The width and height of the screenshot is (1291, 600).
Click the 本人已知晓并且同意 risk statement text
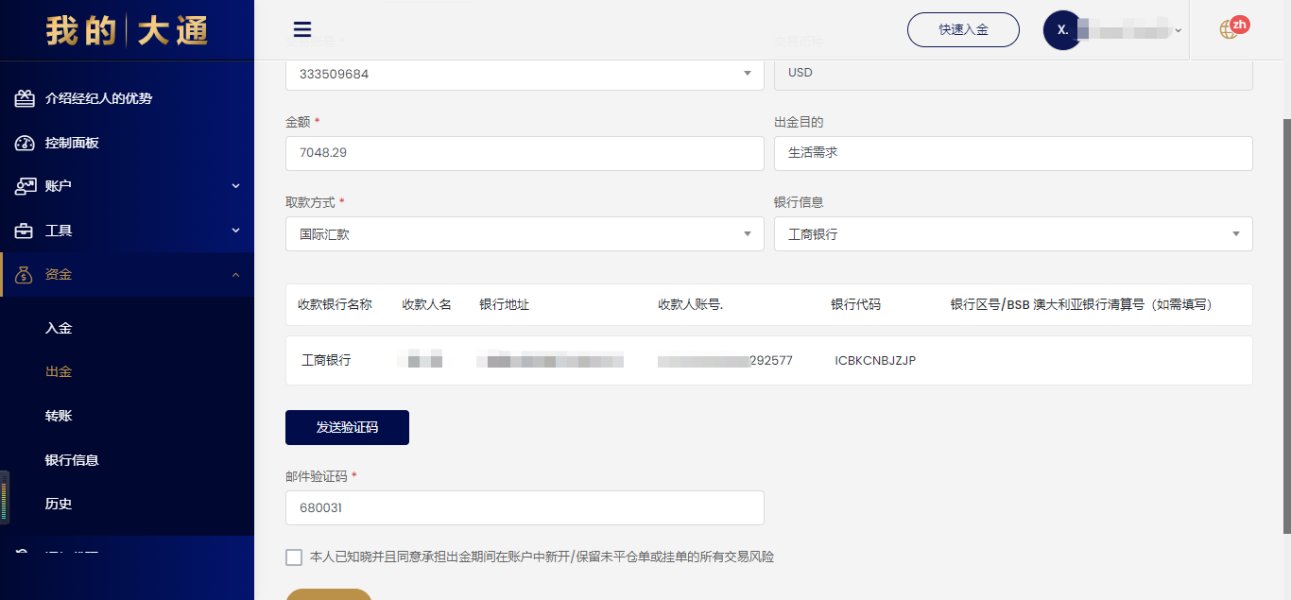click(542, 557)
